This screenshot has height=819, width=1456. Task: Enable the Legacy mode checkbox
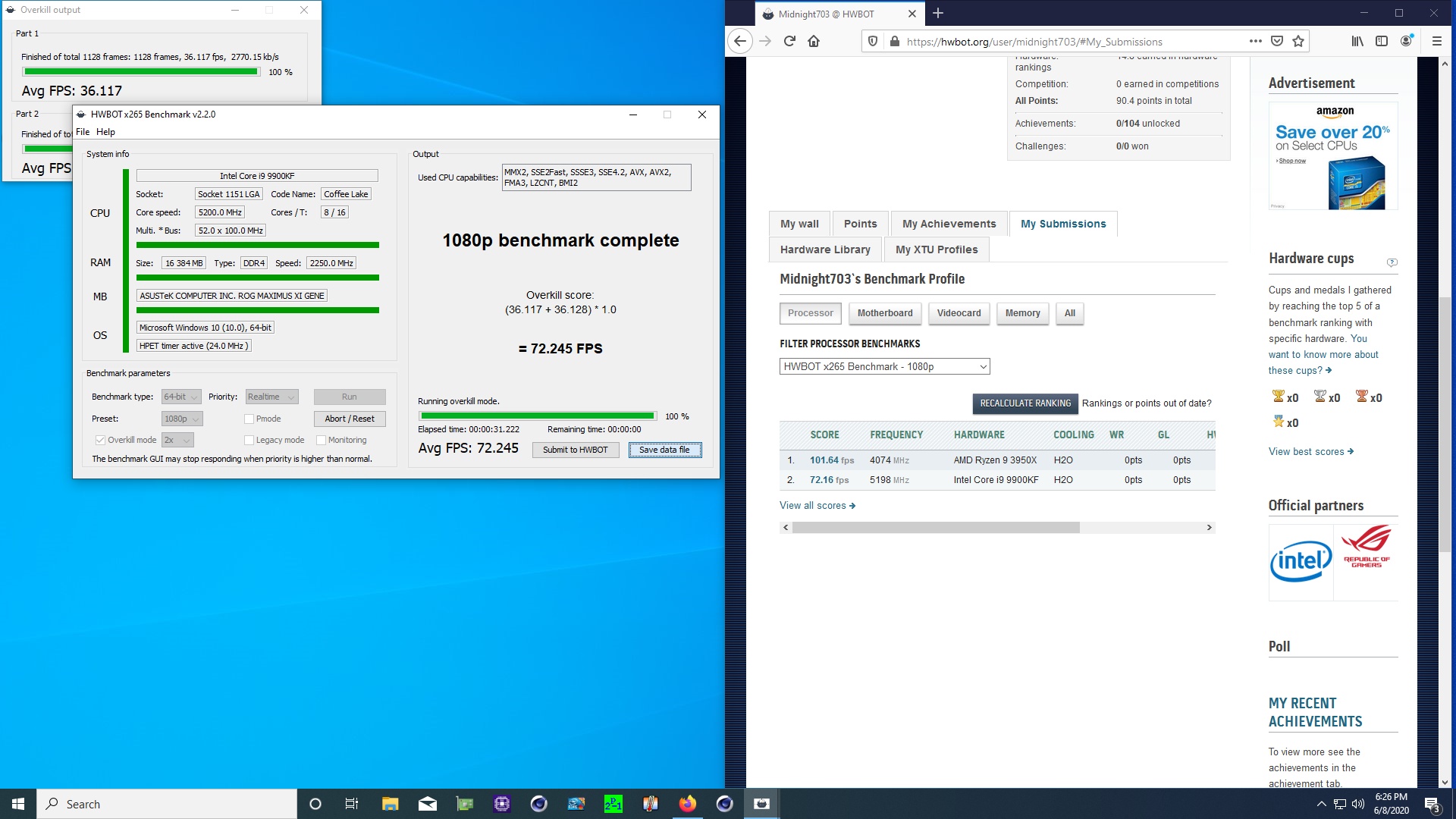coord(249,440)
